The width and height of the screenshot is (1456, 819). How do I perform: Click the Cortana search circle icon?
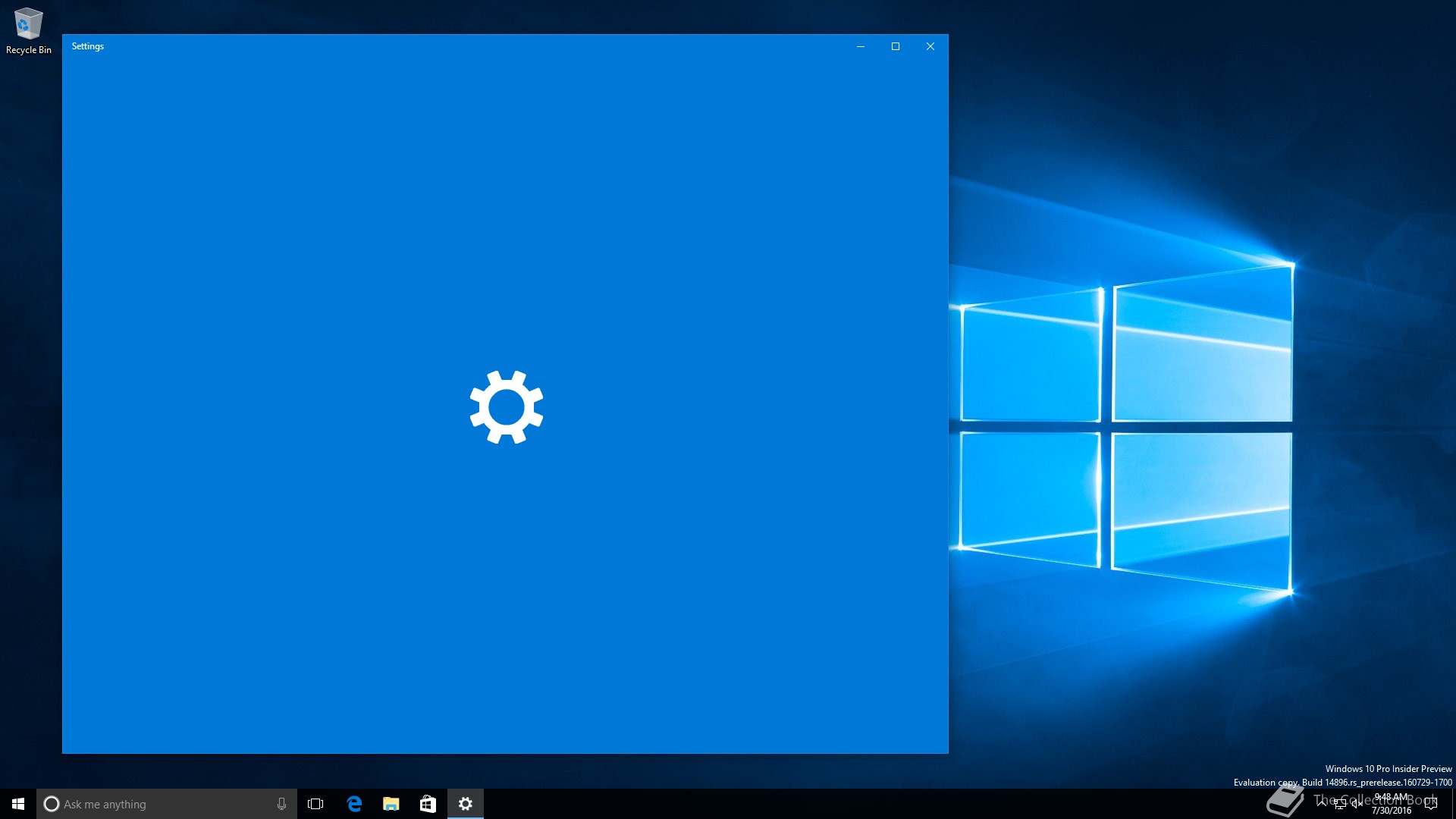click(x=52, y=804)
